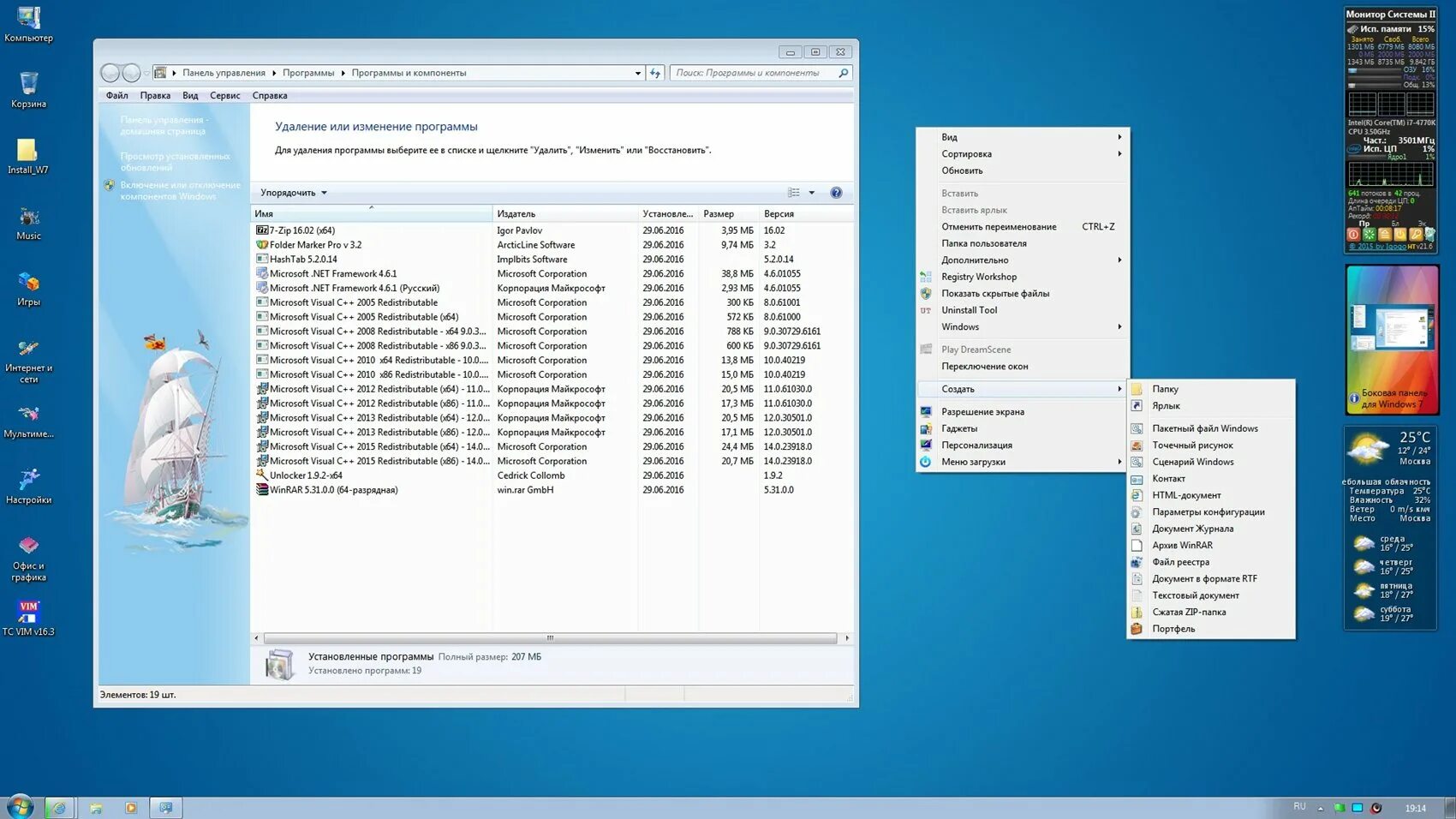Open the media player taskbar icon
Screen dimensions: 1456x819
click(131, 808)
